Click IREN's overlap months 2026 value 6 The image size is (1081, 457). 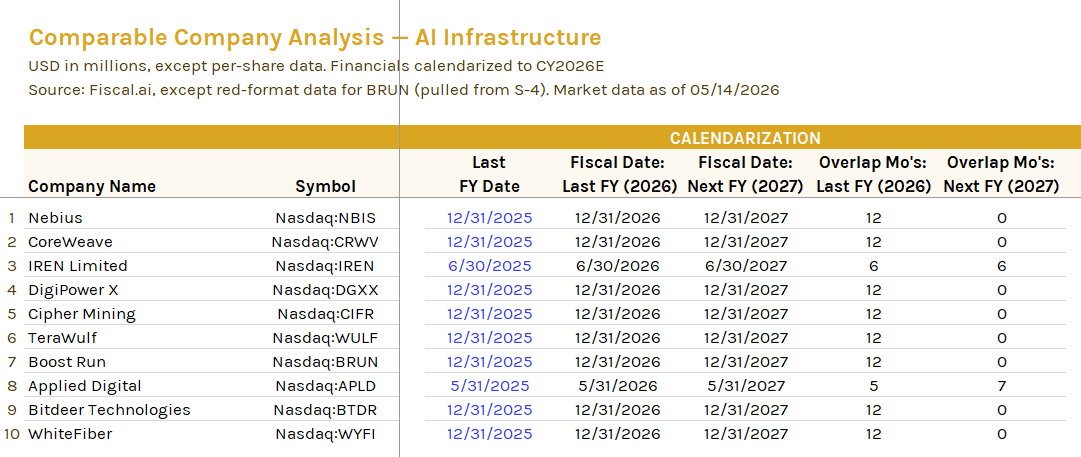point(873,266)
